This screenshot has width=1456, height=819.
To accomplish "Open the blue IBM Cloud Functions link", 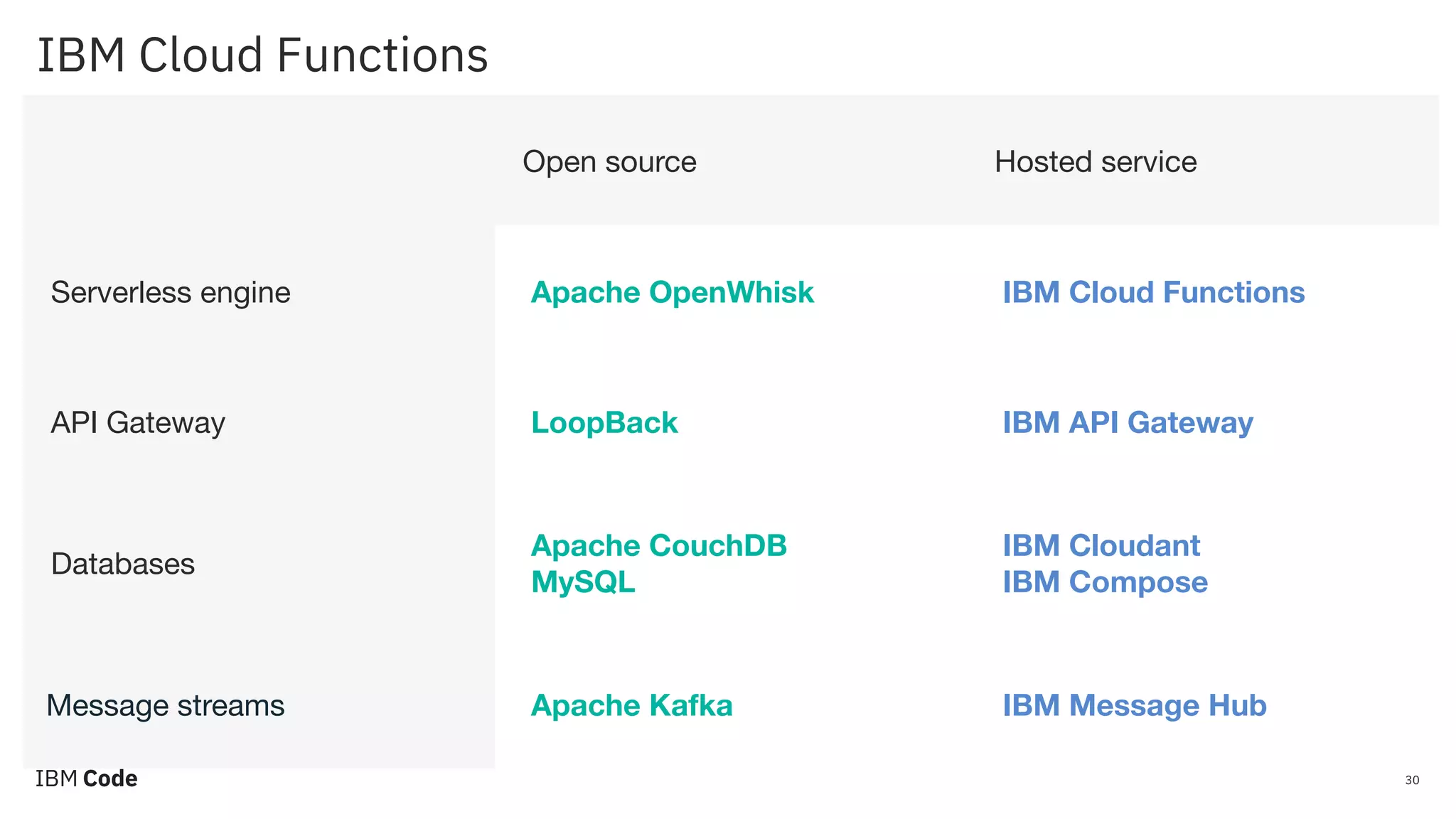I will click(x=1153, y=293).
